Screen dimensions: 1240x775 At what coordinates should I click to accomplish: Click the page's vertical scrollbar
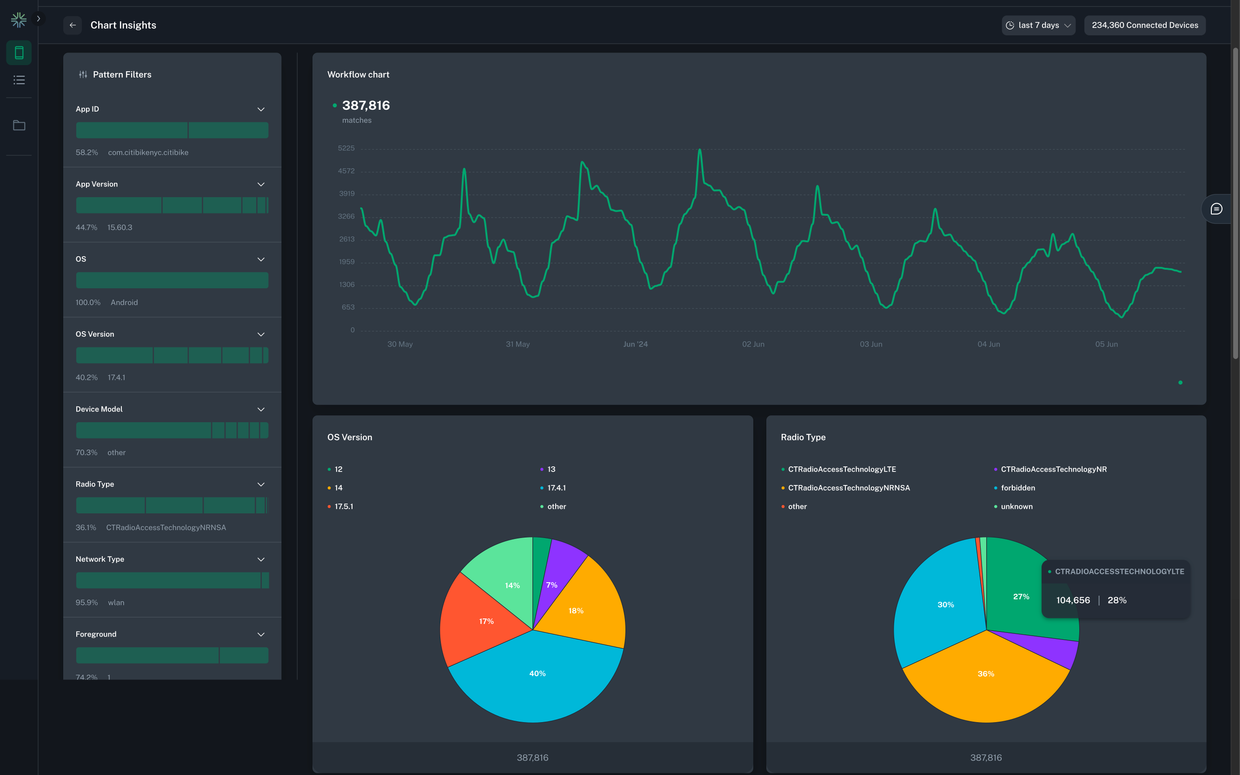coord(1235,200)
